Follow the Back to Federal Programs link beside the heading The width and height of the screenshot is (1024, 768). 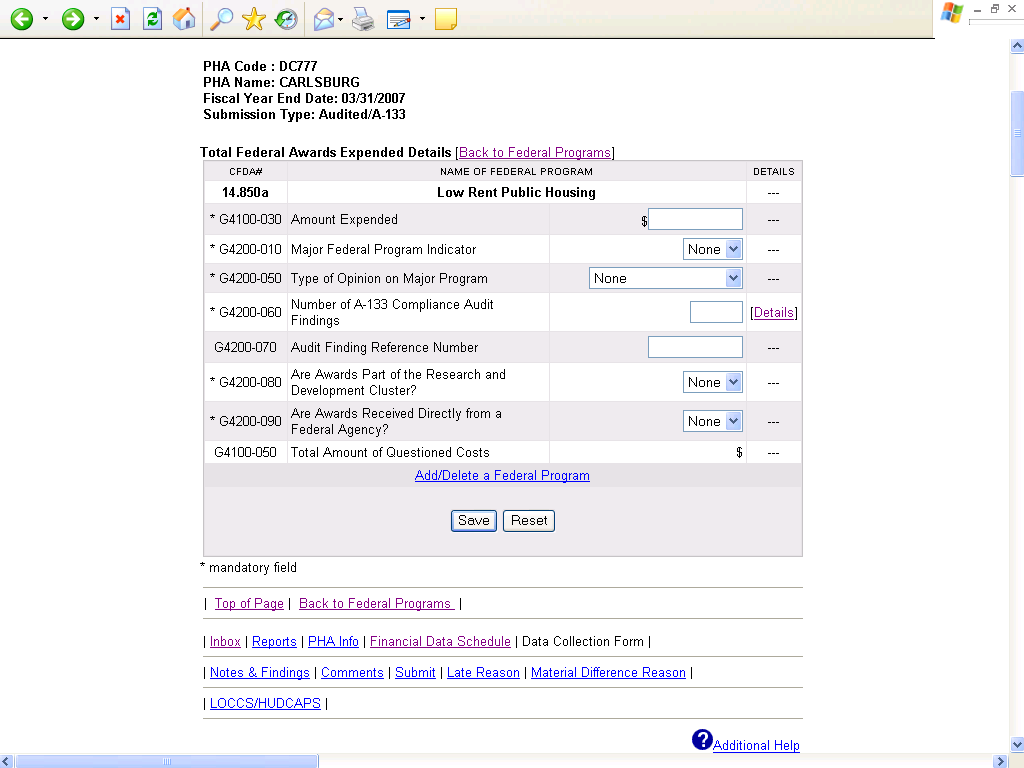click(535, 152)
